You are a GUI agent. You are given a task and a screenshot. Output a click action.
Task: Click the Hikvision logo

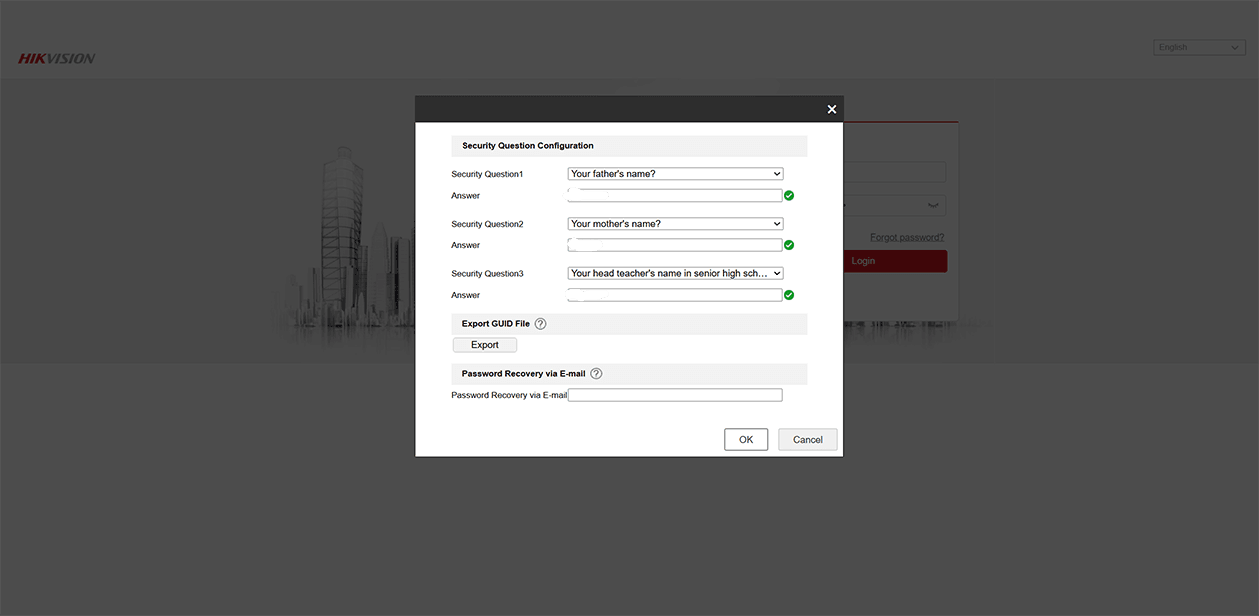[x=57, y=59]
